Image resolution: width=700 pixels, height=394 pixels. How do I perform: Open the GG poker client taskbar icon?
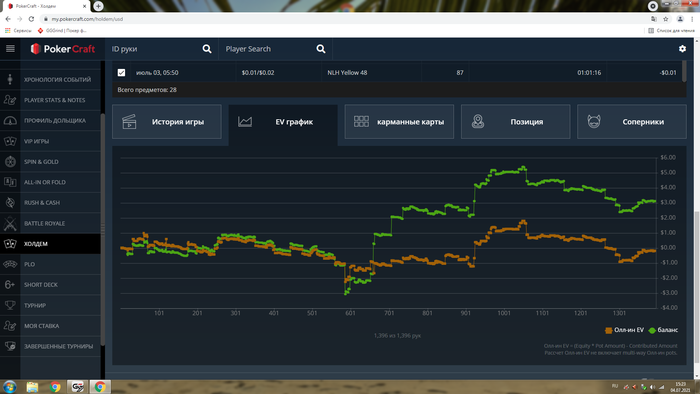click(x=78, y=386)
